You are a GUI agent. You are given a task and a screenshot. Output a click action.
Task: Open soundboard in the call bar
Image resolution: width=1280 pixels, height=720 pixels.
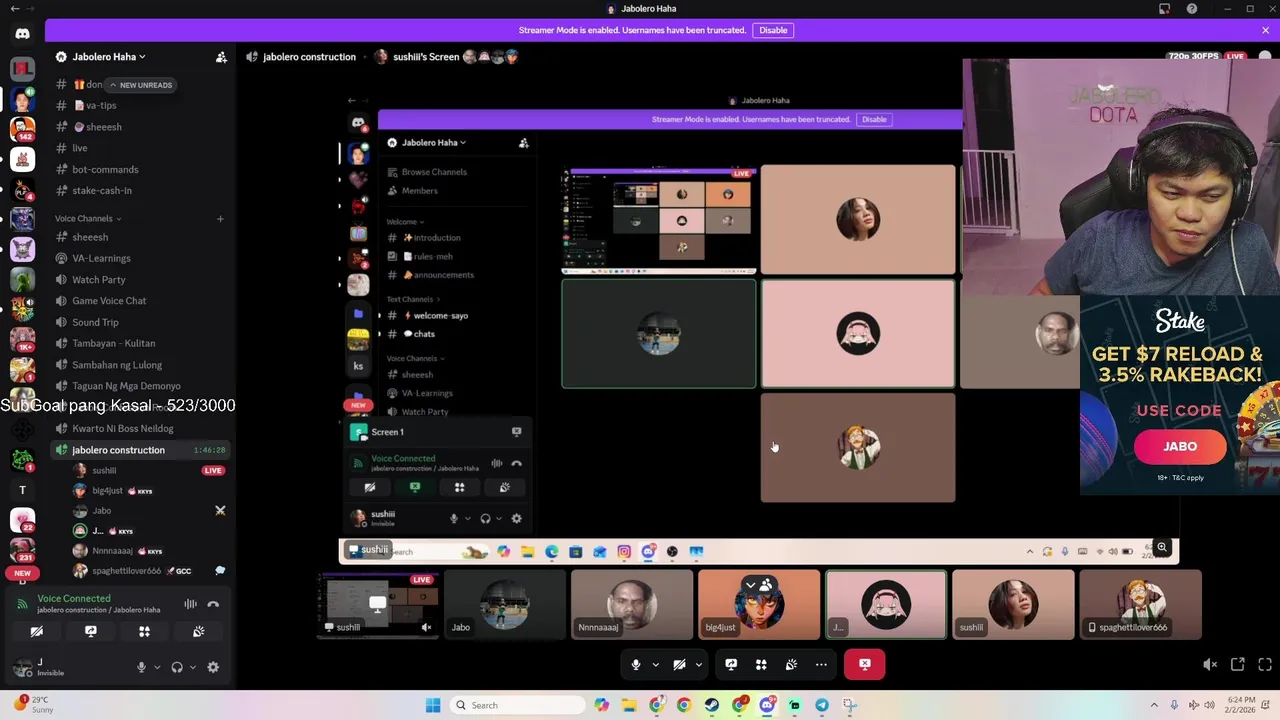click(x=791, y=664)
